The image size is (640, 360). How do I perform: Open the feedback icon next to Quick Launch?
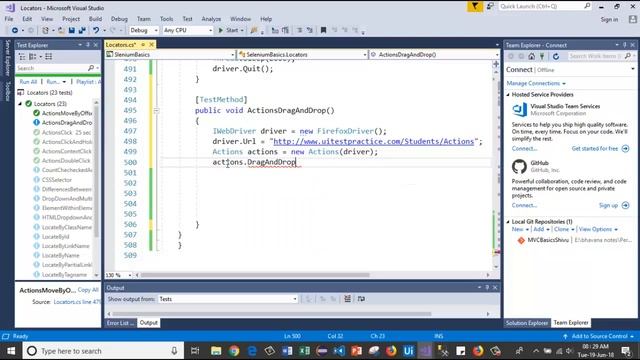pos(490,7)
